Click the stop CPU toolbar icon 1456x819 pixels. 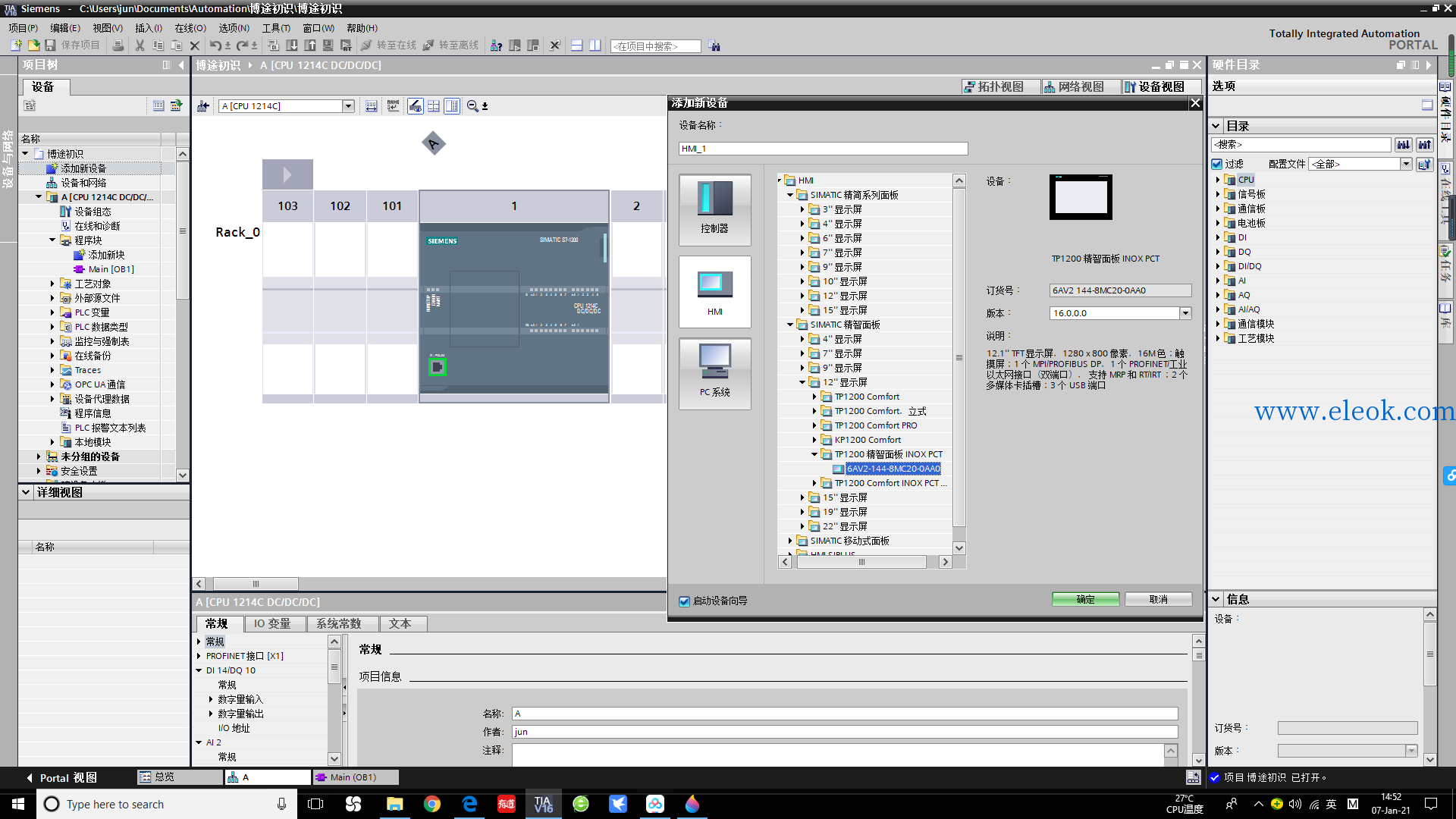click(x=533, y=45)
